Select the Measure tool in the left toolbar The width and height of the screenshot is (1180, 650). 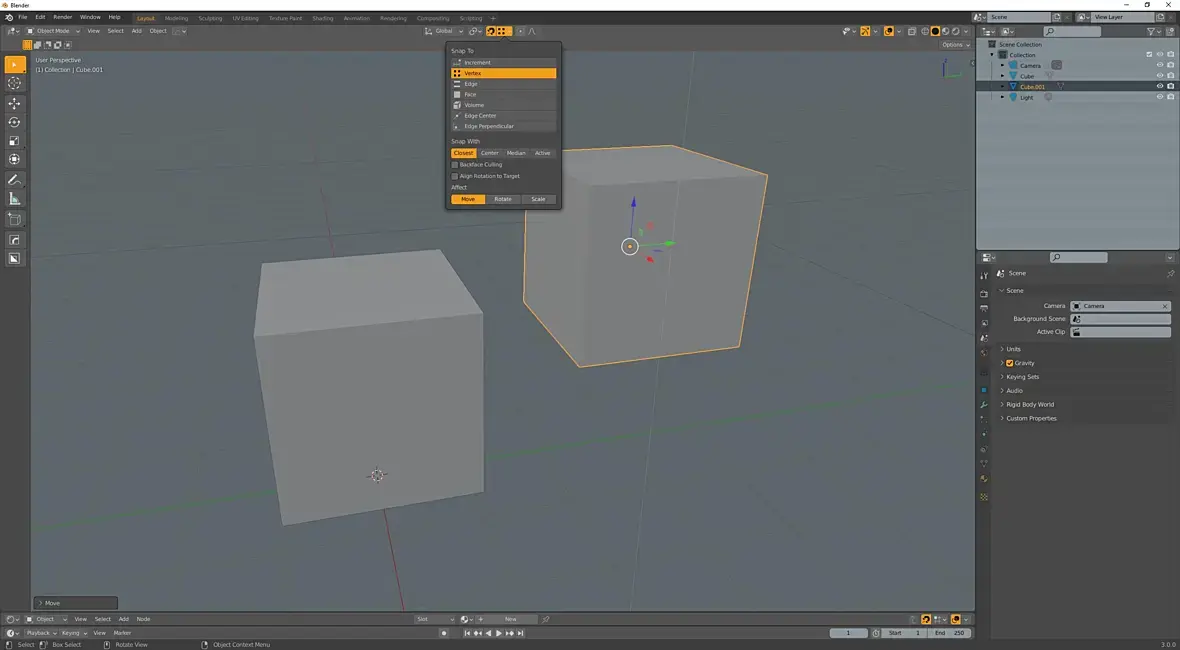coord(14,199)
